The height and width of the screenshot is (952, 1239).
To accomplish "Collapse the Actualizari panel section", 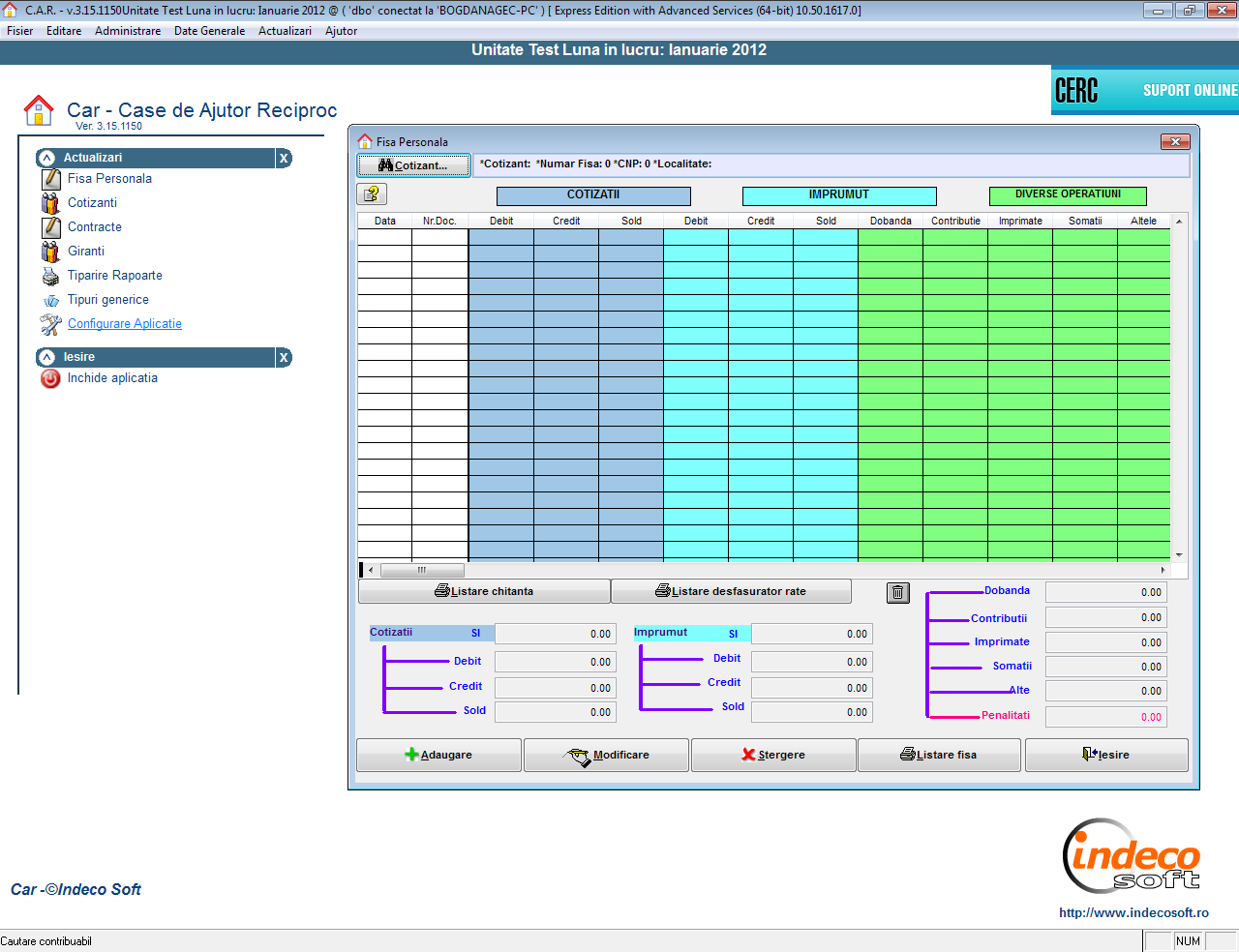I will click(46, 158).
